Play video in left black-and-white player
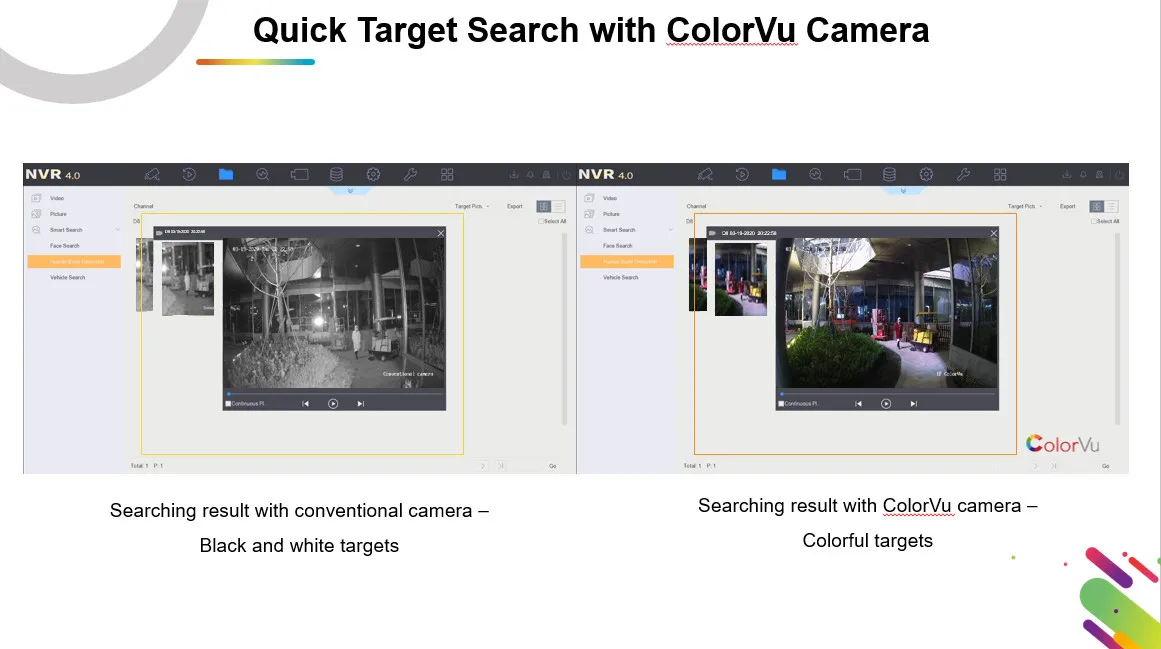 click(333, 404)
